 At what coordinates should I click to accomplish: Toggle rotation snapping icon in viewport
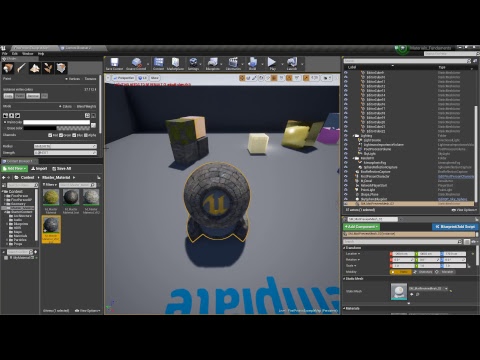[x=289, y=78]
